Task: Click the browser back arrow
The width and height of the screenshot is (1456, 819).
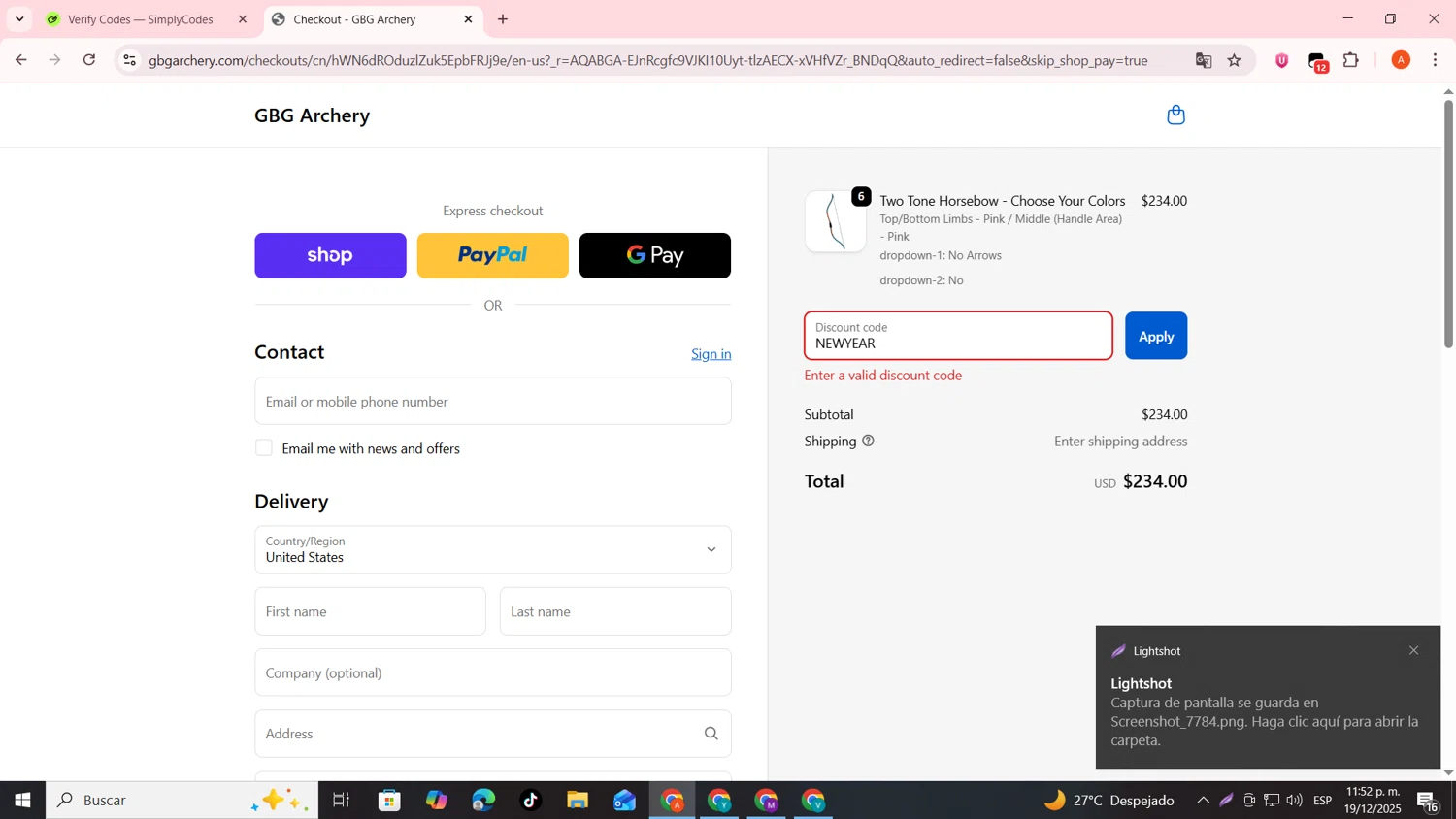Action: (20, 60)
